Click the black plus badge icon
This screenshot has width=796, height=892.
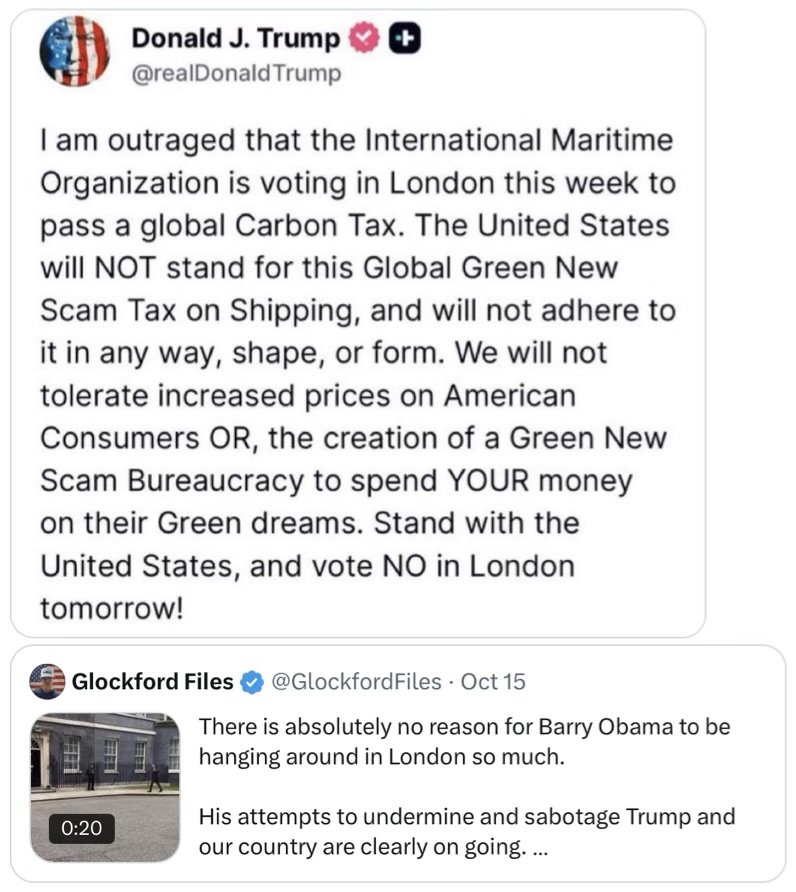tap(406, 39)
